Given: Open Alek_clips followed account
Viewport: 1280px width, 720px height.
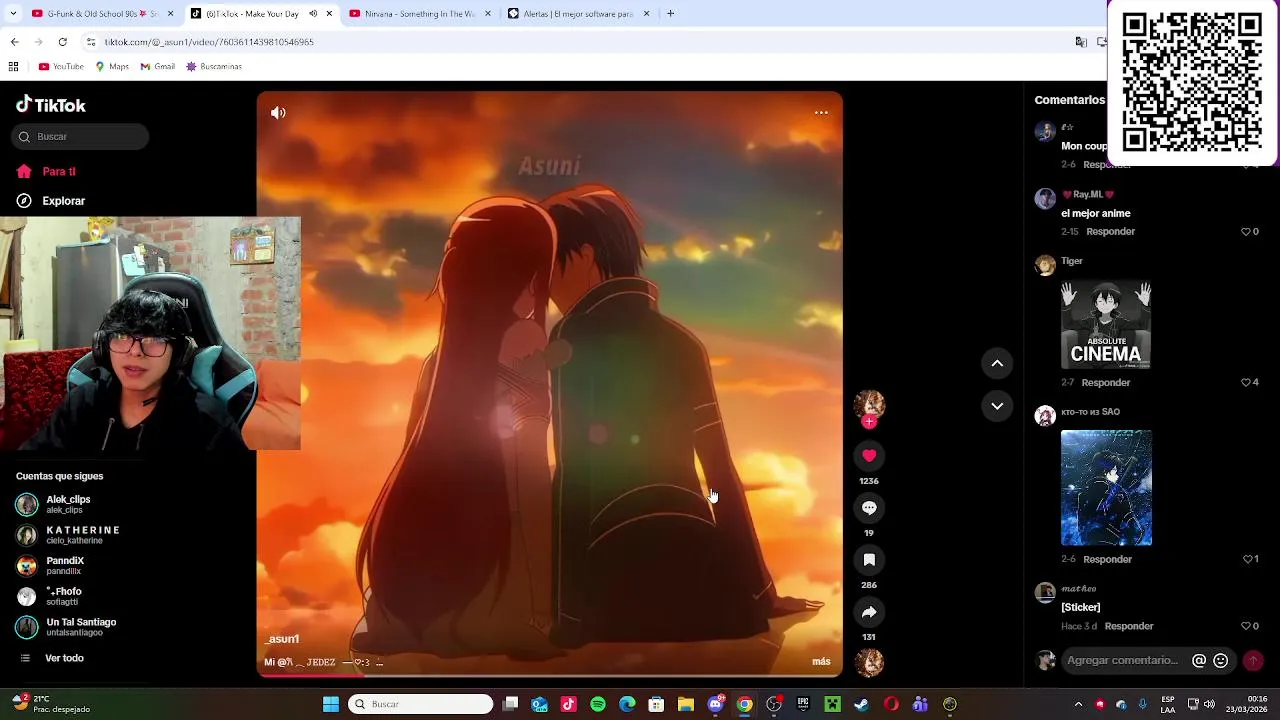Looking at the screenshot, I should 67,504.
